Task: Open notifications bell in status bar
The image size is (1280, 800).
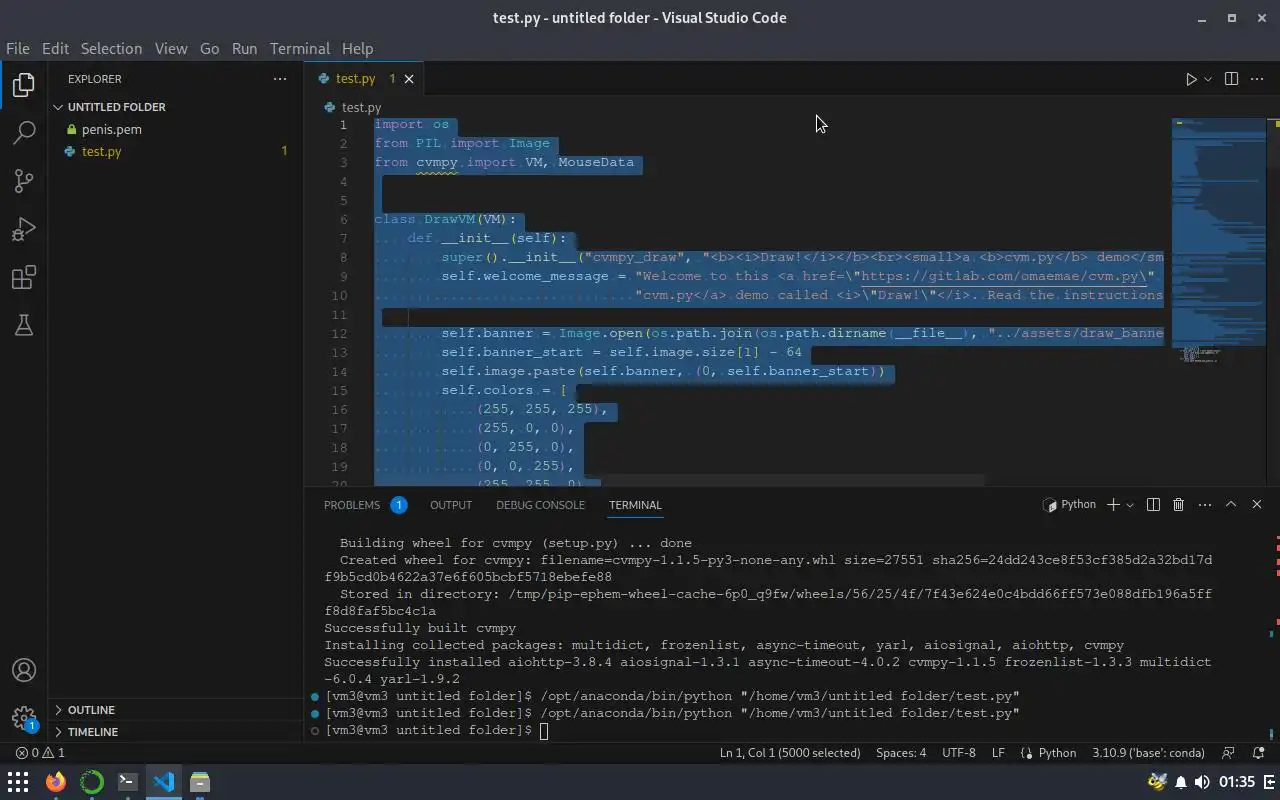Action: [x=1259, y=753]
